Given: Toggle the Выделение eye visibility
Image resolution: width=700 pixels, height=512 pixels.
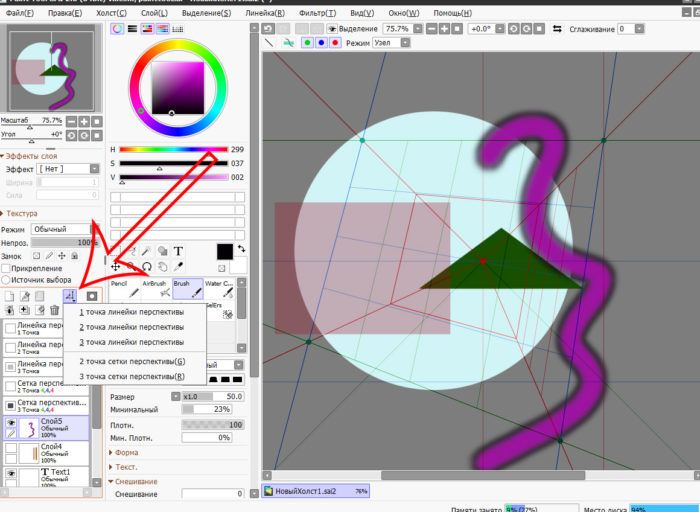Looking at the screenshot, I should [x=332, y=29].
